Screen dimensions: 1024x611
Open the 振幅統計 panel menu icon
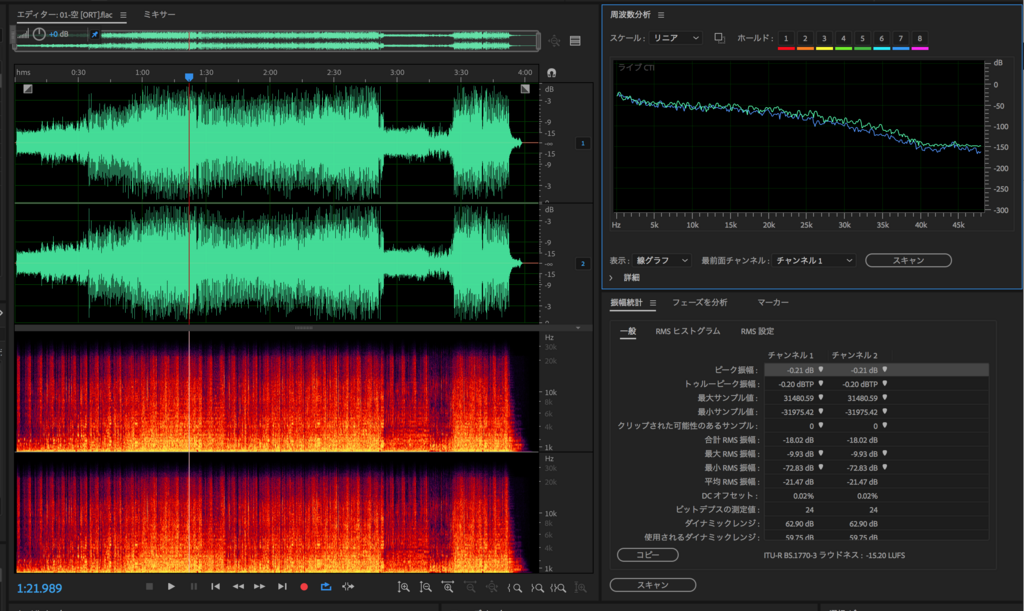652,302
